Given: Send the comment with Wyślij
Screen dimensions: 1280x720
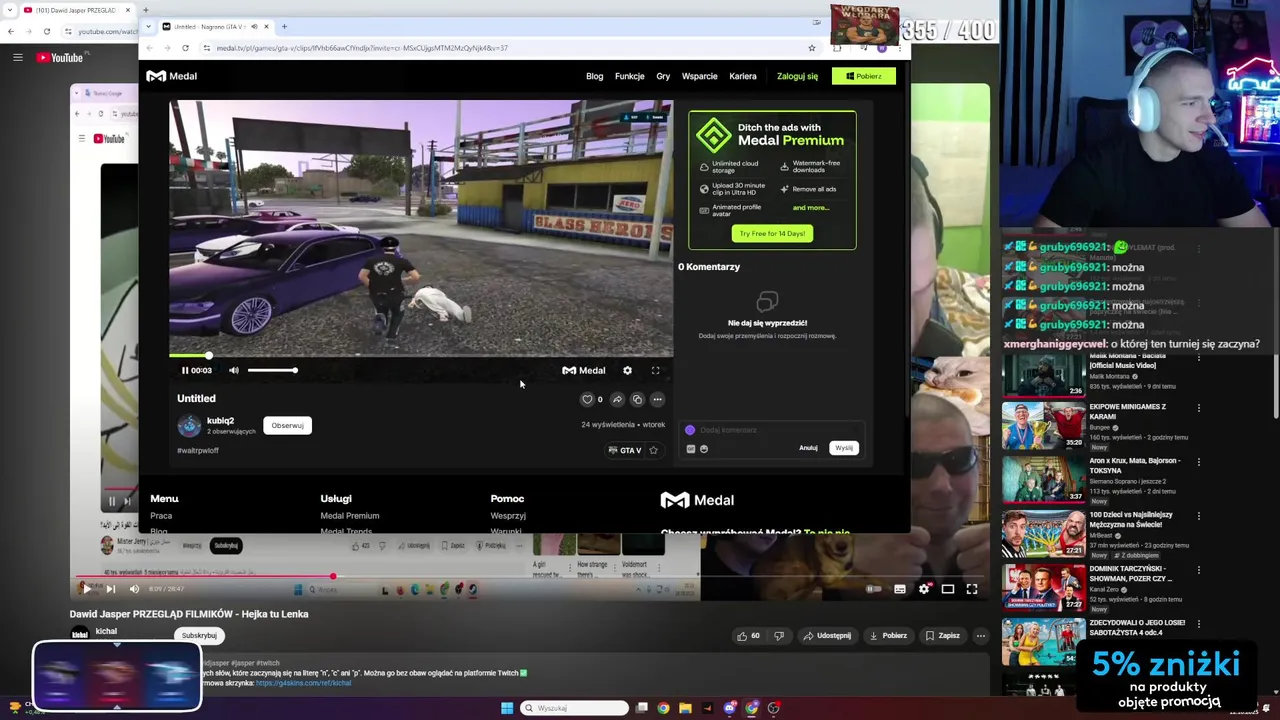Looking at the screenshot, I should (x=844, y=448).
